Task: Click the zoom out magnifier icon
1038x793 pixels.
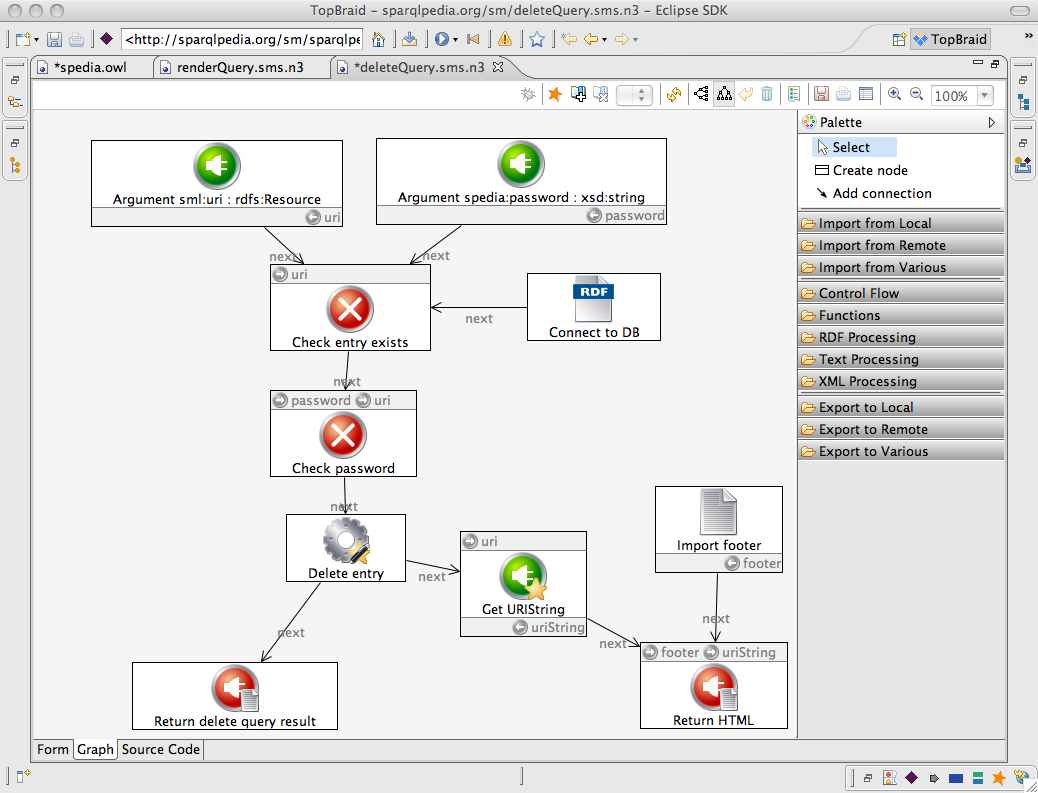Action: (916, 95)
